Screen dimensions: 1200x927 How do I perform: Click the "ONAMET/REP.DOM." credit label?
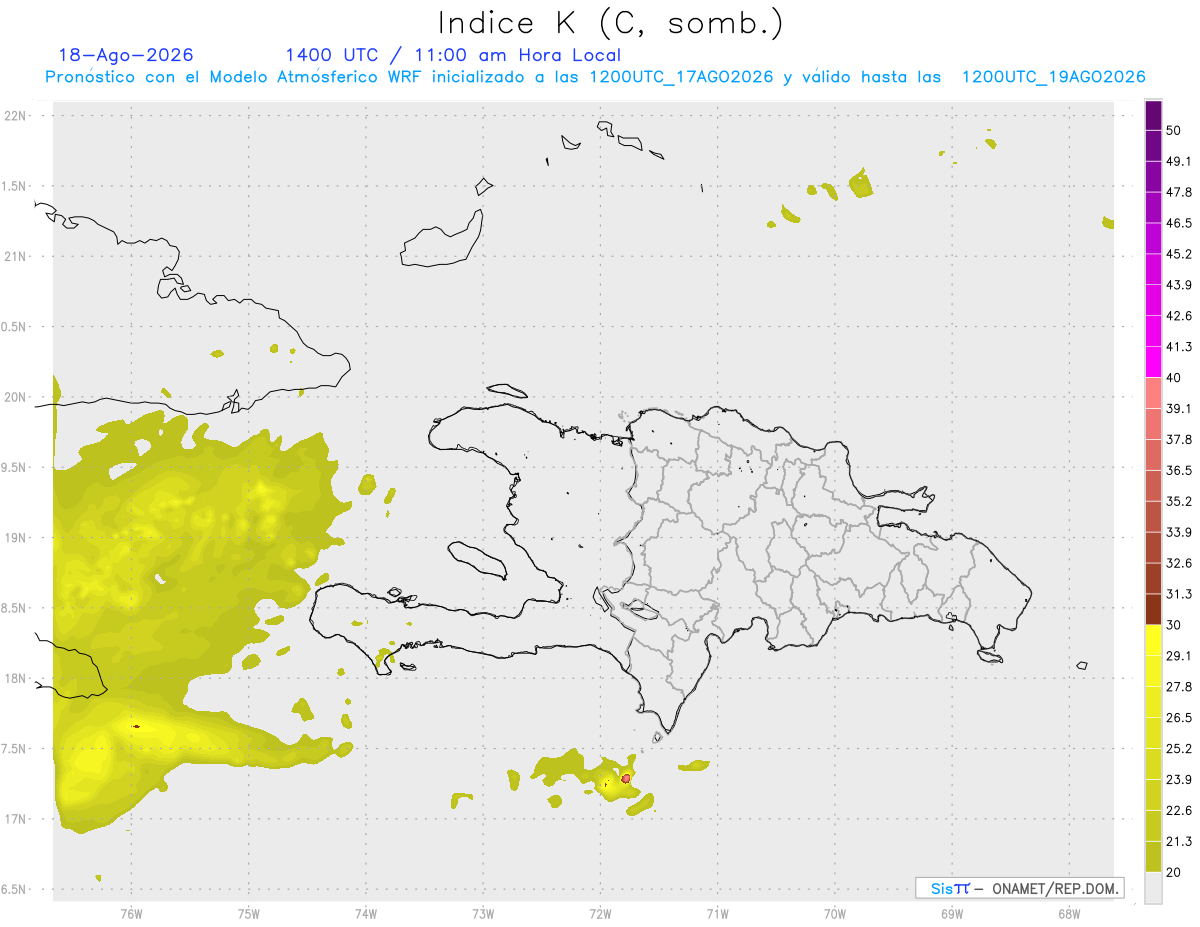[x=1054, y=888]
